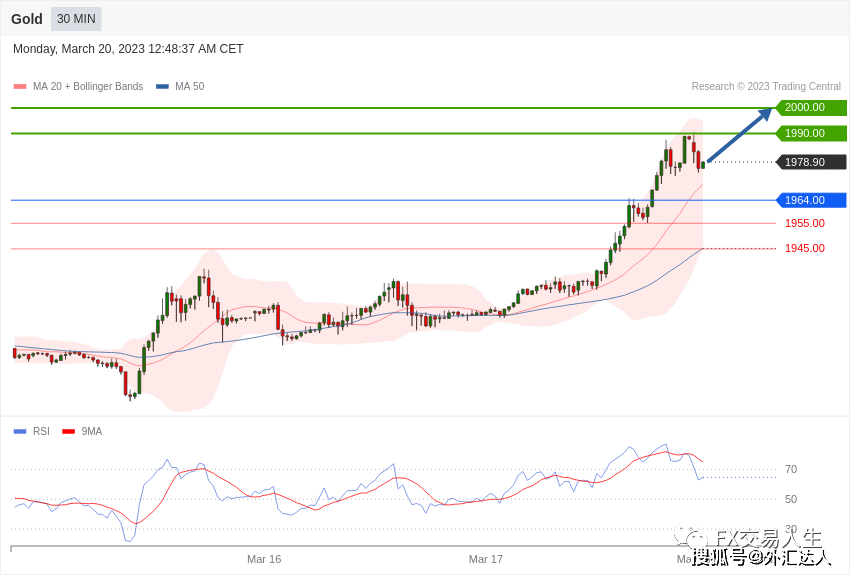Click the Sohu watermark at bottom right
The image size is (850, 576).
(762, 557)
